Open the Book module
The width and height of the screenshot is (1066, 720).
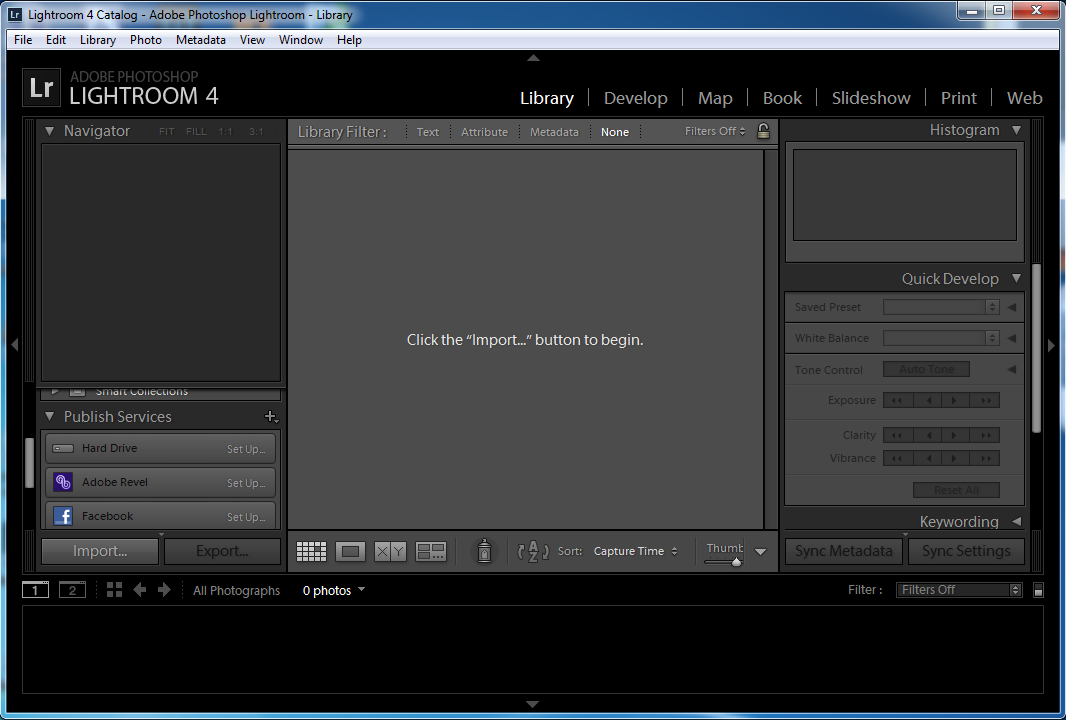(783, 98)
